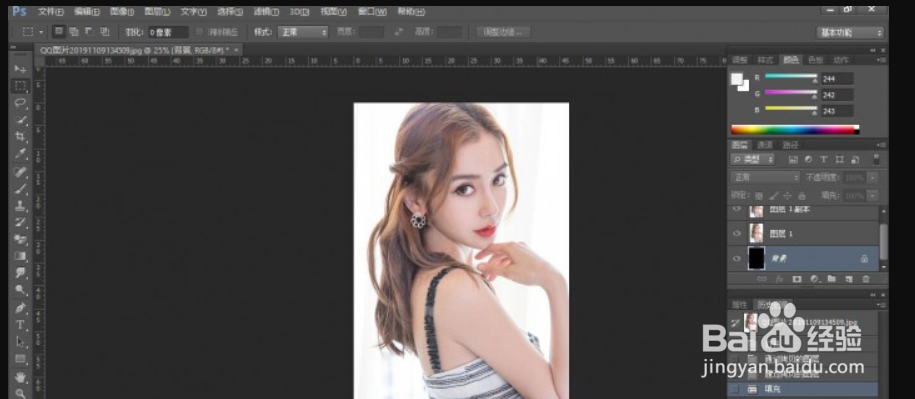Select the Eyedropper tool
Viewport: 915px width, 399px height.
[x=20, y=154]
